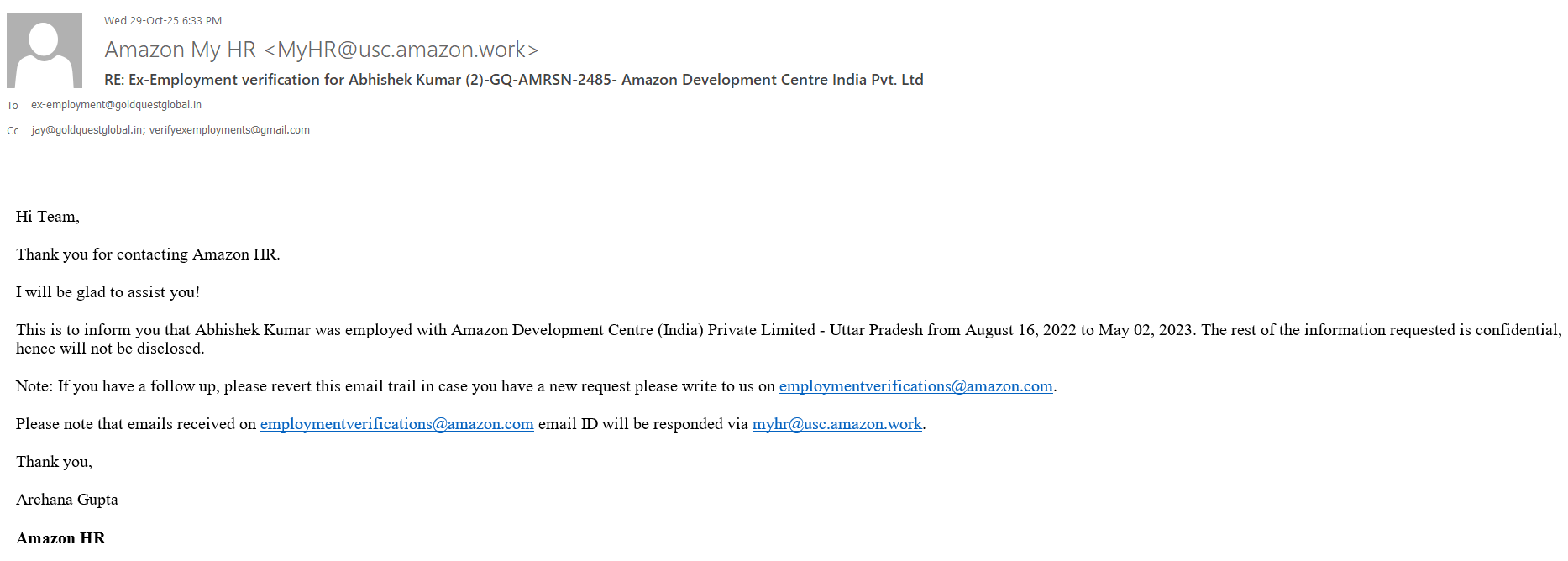Click the "To" field label
The height and width of the screenshot is (561, 1568).
coord(13,106)
